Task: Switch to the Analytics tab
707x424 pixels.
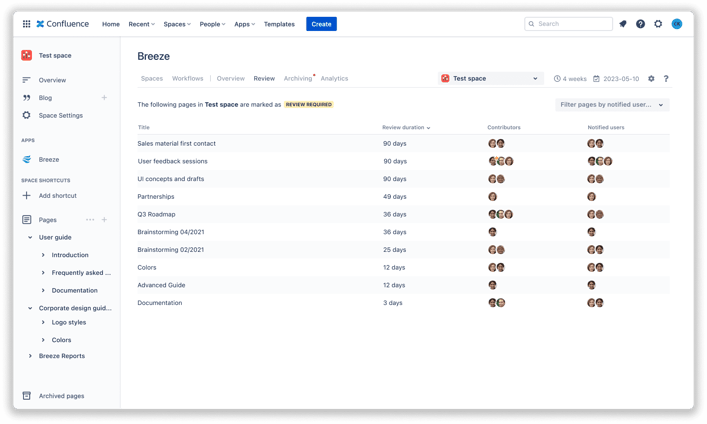Action: [334, 78]
